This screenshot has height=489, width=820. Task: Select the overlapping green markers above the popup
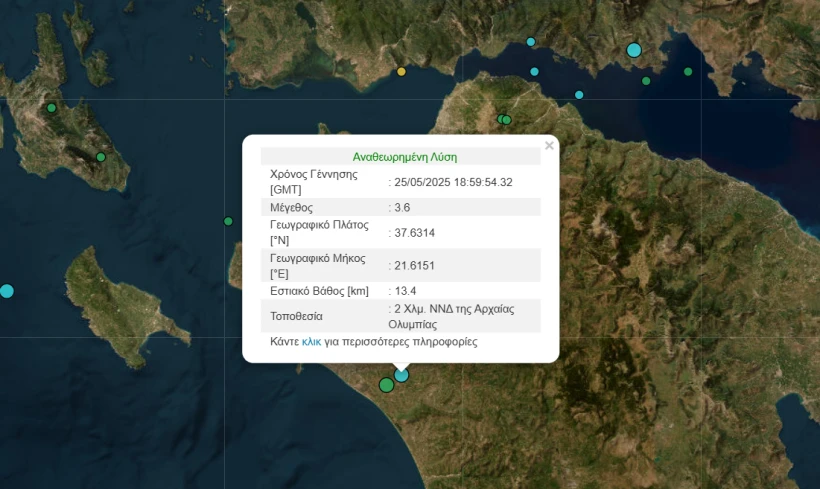[x=505, y=120]
